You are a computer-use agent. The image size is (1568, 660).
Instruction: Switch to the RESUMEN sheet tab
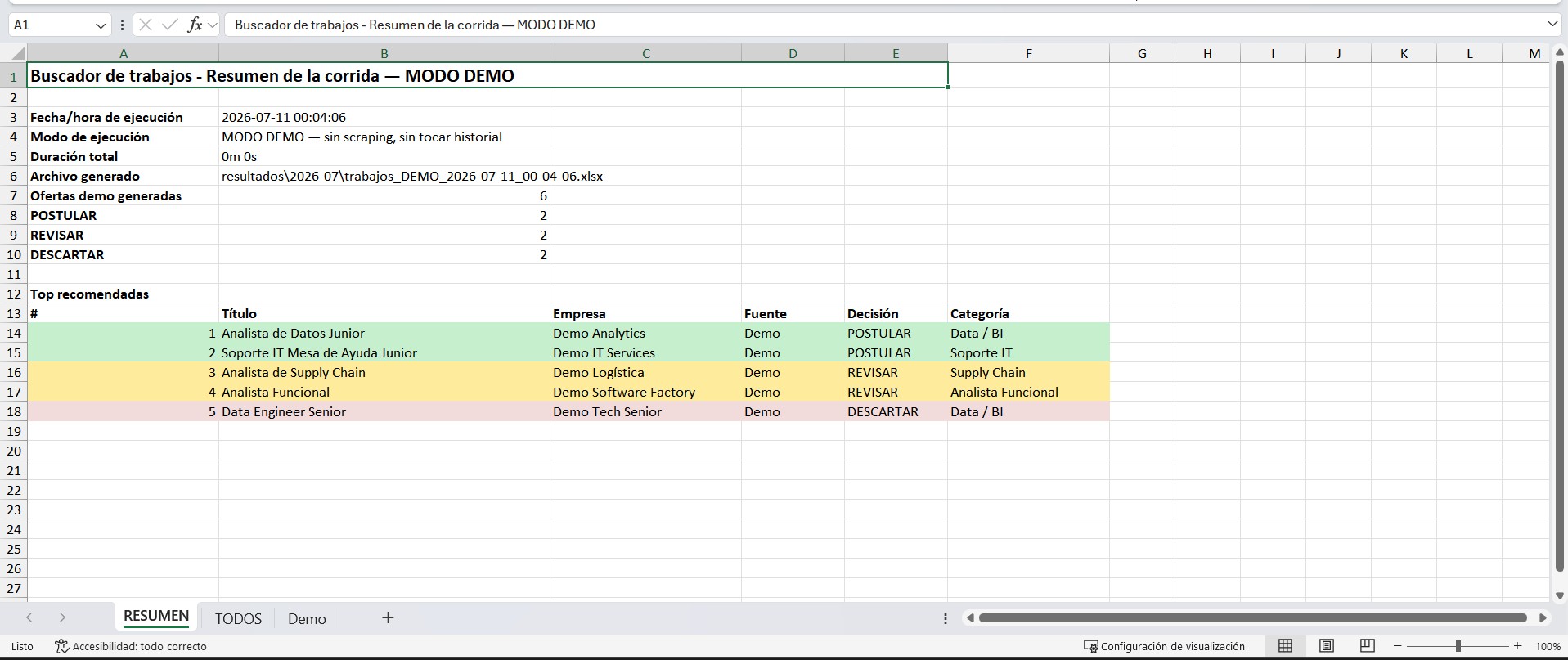[x=156, y=617]
